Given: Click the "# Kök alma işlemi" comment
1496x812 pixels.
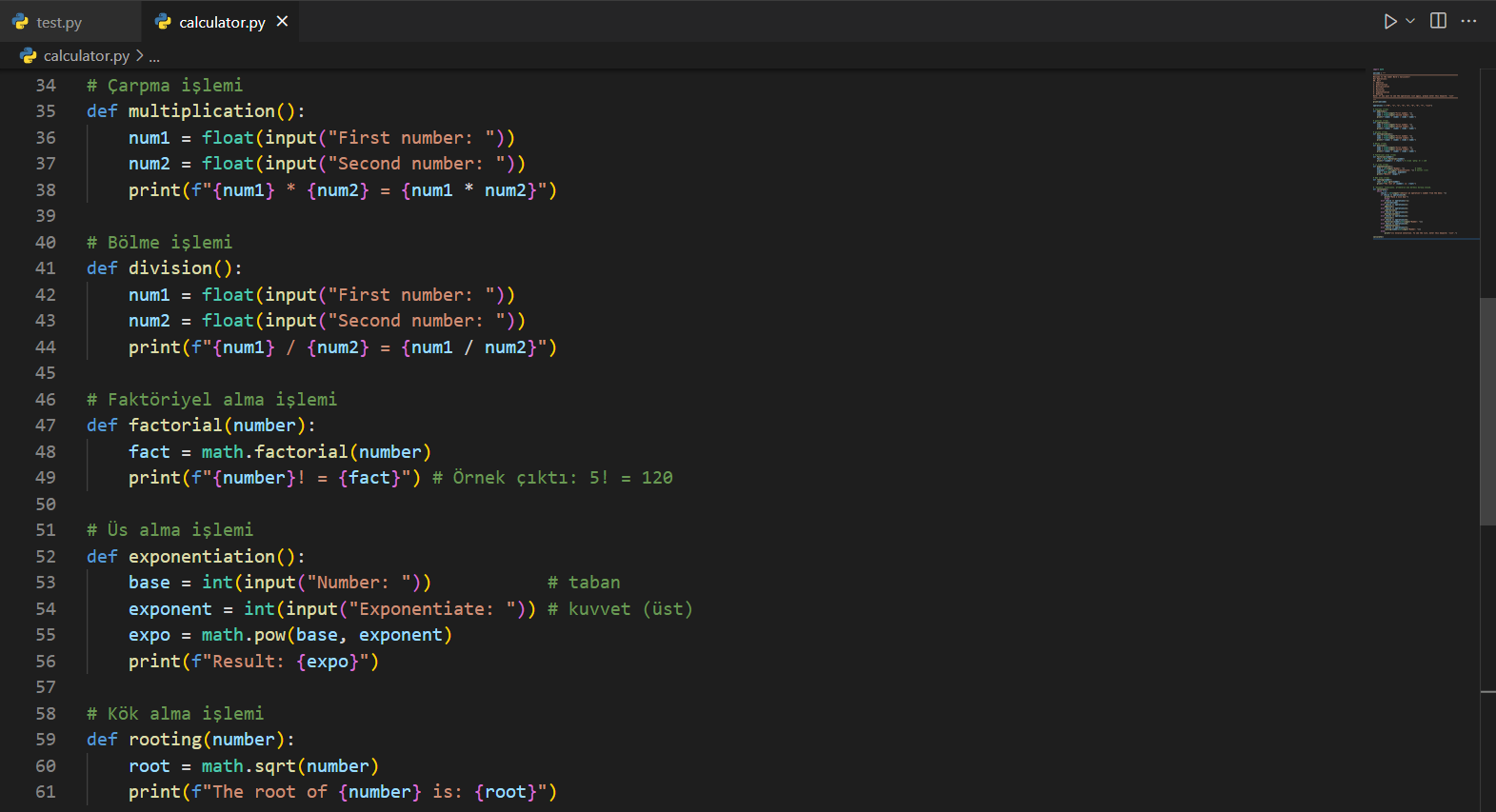Looking at the screenshot, I should 175,714.
